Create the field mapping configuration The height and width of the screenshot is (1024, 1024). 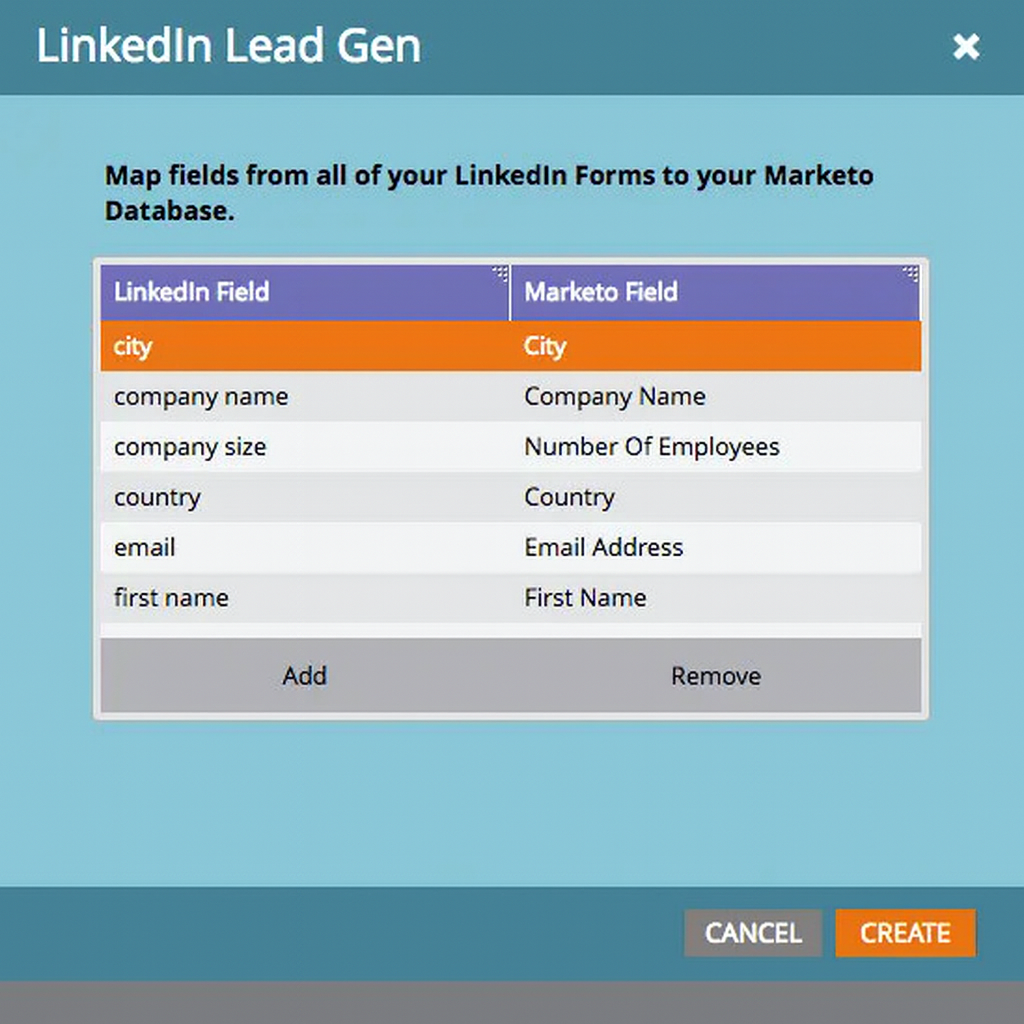point(905,933)
